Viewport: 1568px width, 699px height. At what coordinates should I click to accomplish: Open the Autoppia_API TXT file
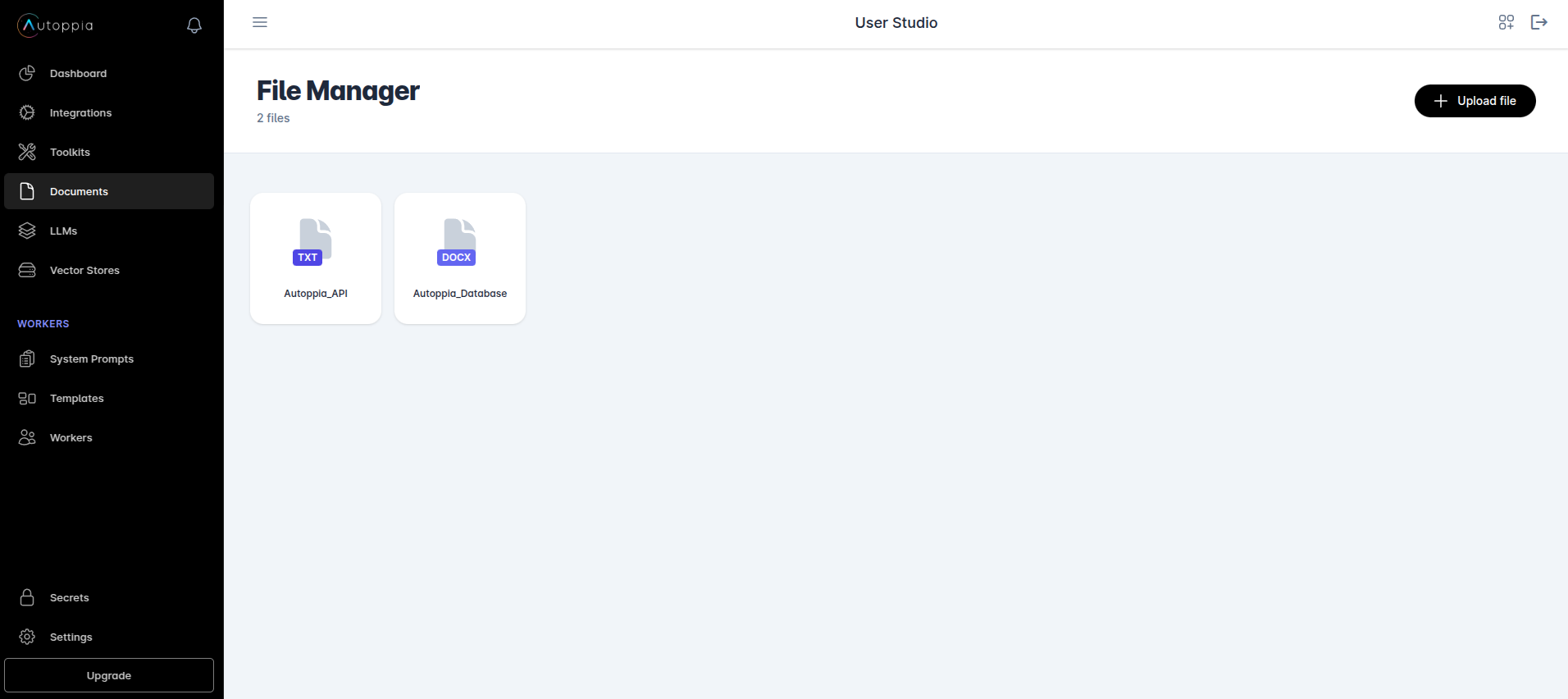pyautogui.click(x=316, y=258)
